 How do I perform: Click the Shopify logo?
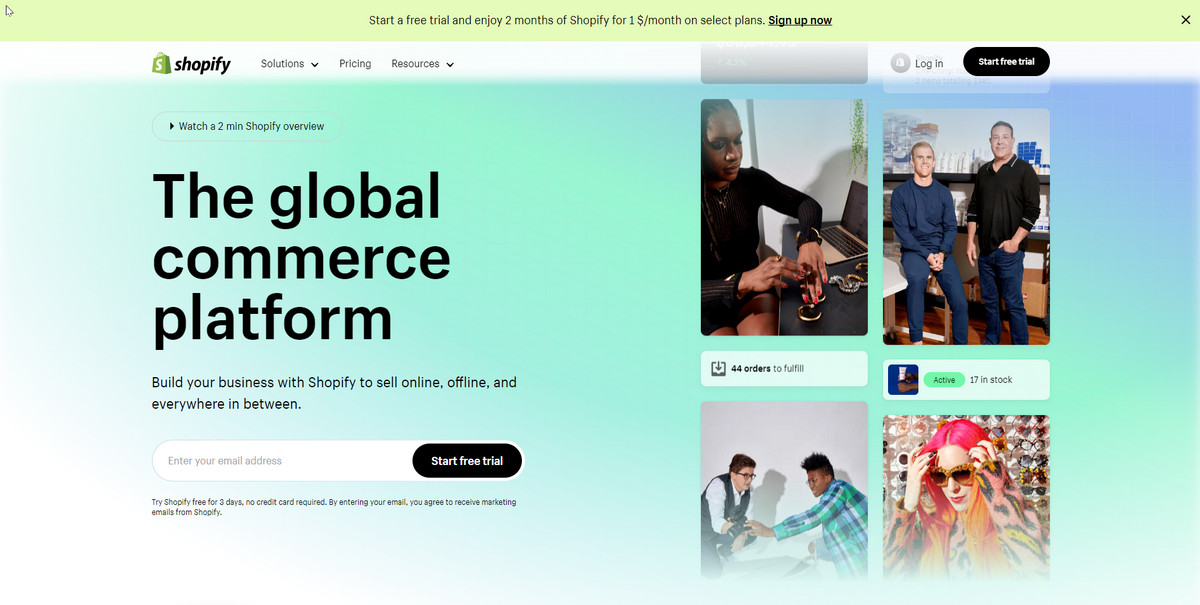coord(191,64)
